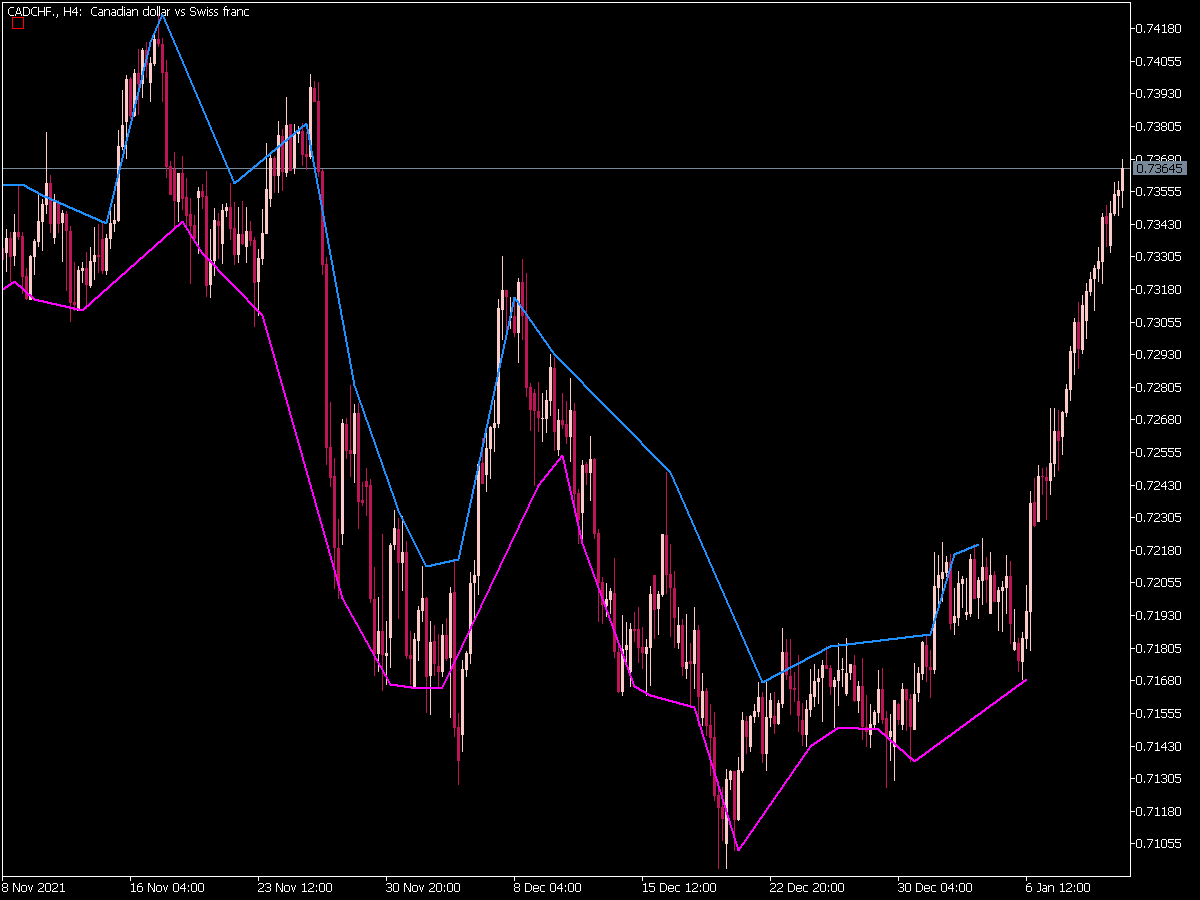Click the 8 Dec 04:00 date label
Screen dimensions: 1200x900
pyautogui.click(x=548, y=887)
